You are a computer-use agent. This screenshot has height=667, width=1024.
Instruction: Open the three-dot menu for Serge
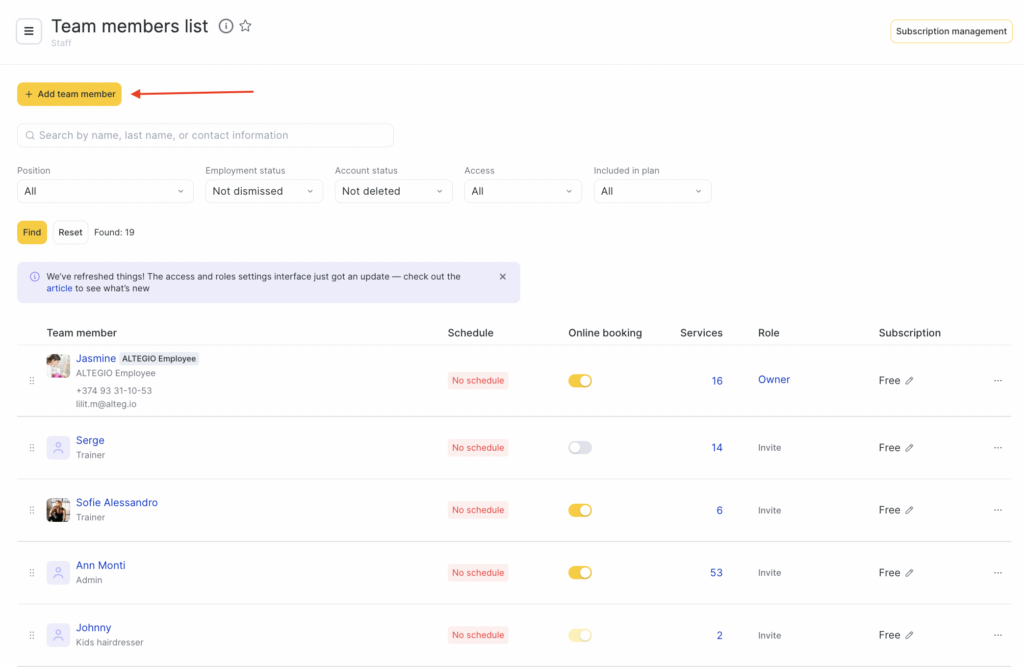point(997,448)
